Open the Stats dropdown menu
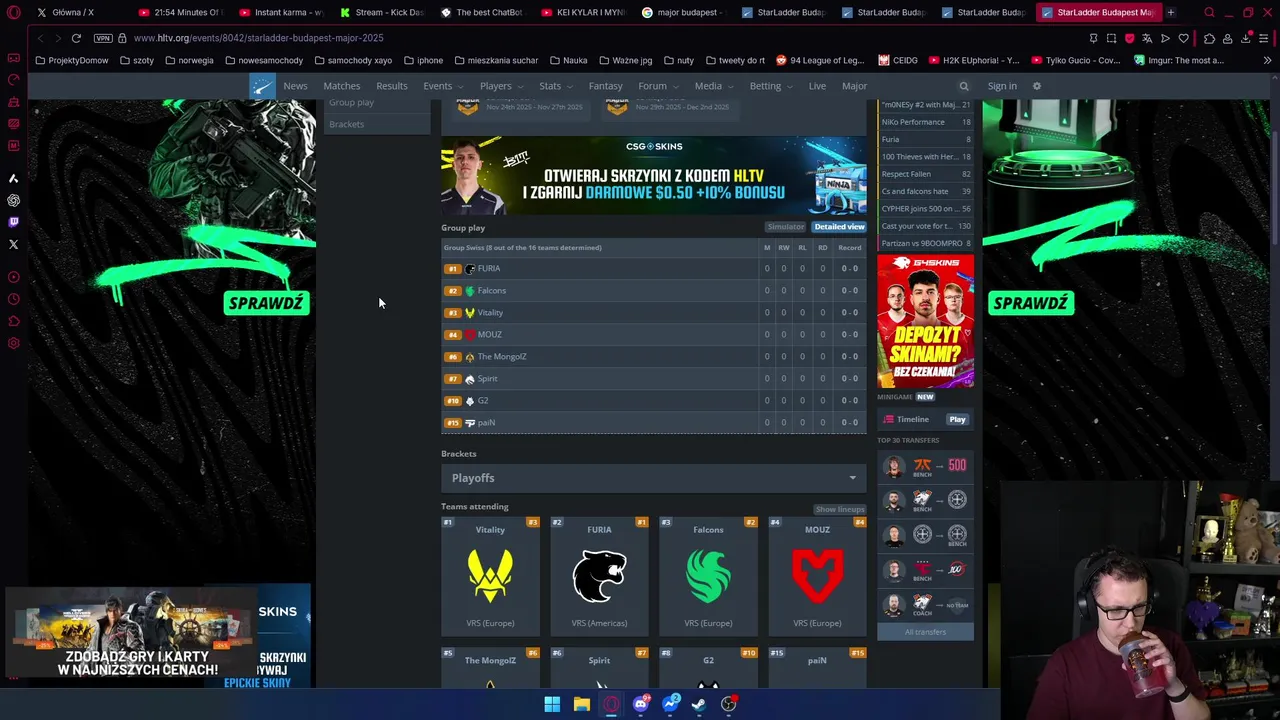Screen dimensions: 1280x720 (555, 86)
